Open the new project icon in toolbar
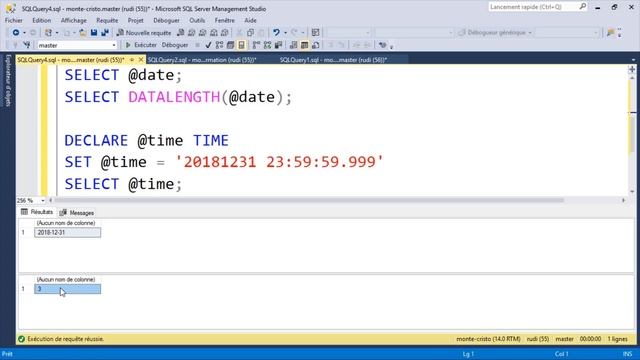The width and height of the screenshot is (640, 360). (x=48, y=32)
